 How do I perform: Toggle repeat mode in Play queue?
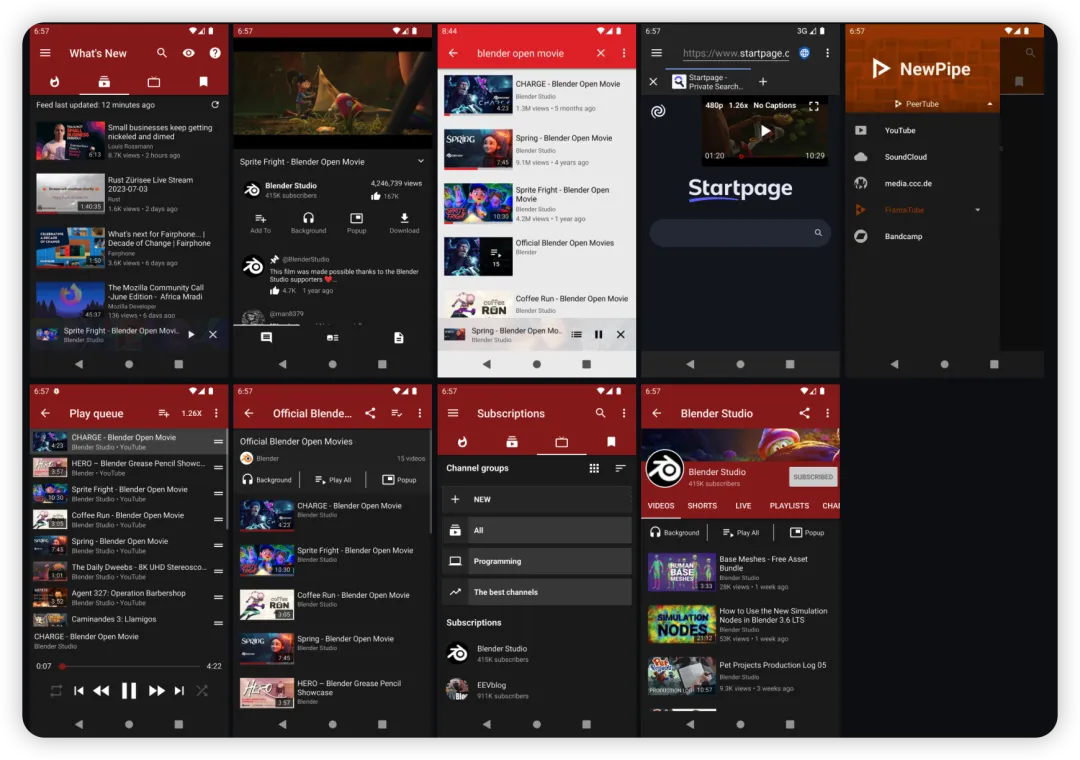pyautogui.click(x=56, y=690)
